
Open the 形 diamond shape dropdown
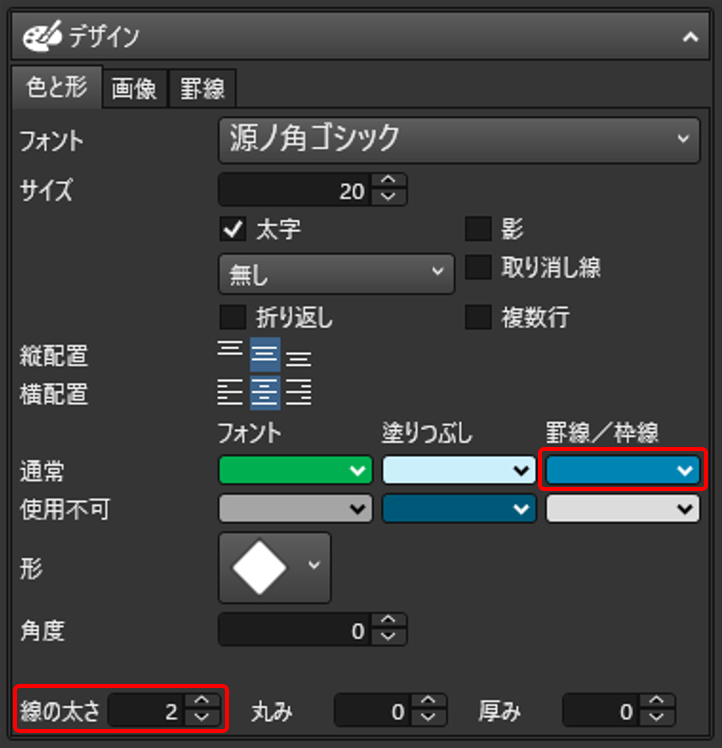[x=274, y=568]
